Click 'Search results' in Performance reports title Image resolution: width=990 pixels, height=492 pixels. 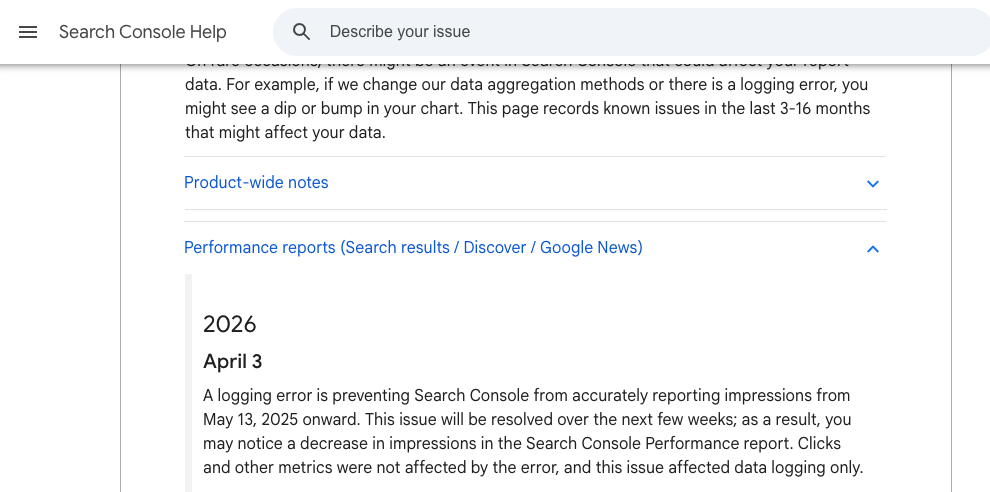(399, 248)
